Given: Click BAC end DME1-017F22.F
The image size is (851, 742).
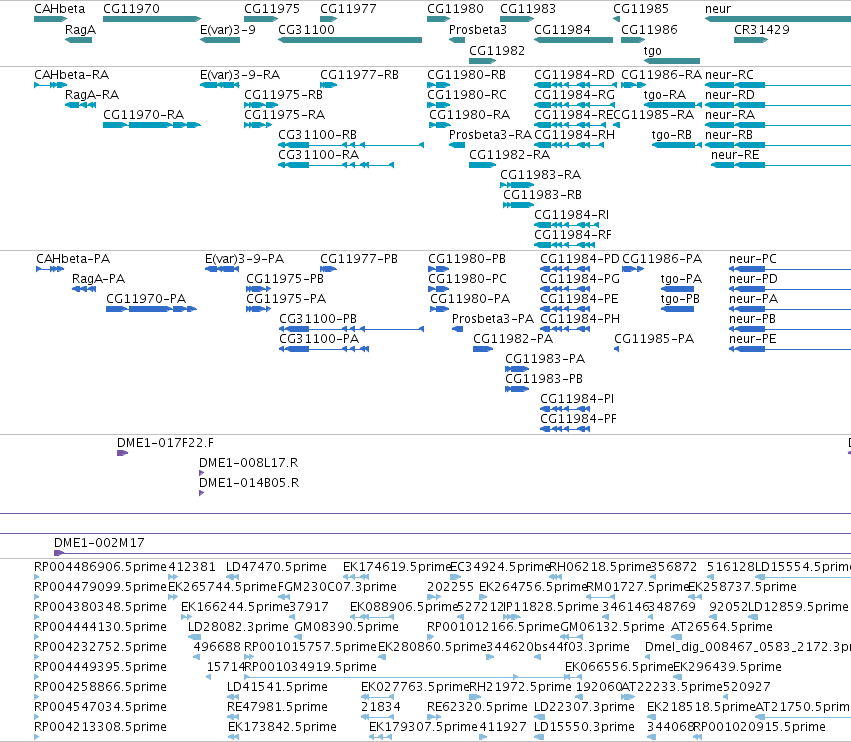Looking at the screenshot, I should pyautogui.click(x=166, y=443).
